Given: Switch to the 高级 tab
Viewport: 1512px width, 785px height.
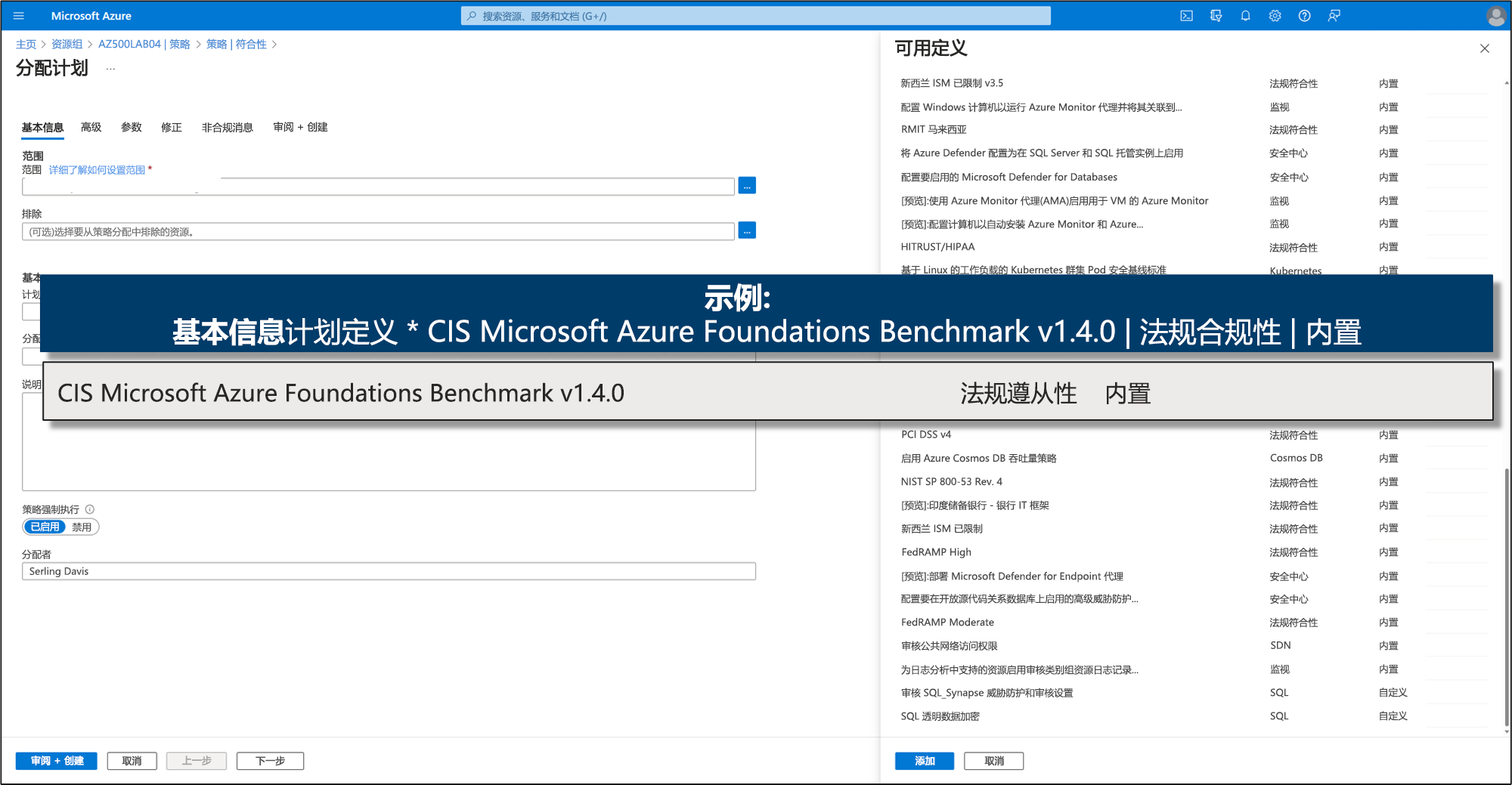Looking at the screenshot, I should point(91,128).
